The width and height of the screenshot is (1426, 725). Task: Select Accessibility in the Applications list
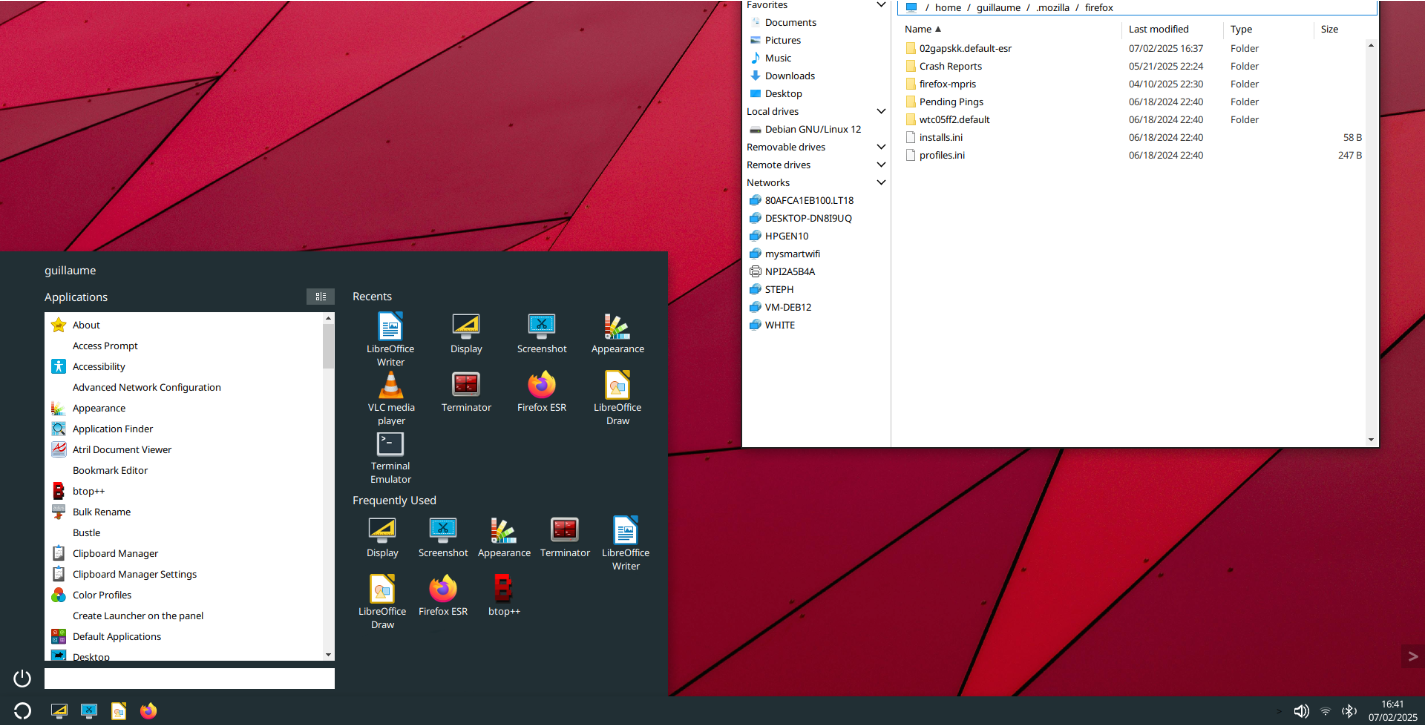pos(99,367)
